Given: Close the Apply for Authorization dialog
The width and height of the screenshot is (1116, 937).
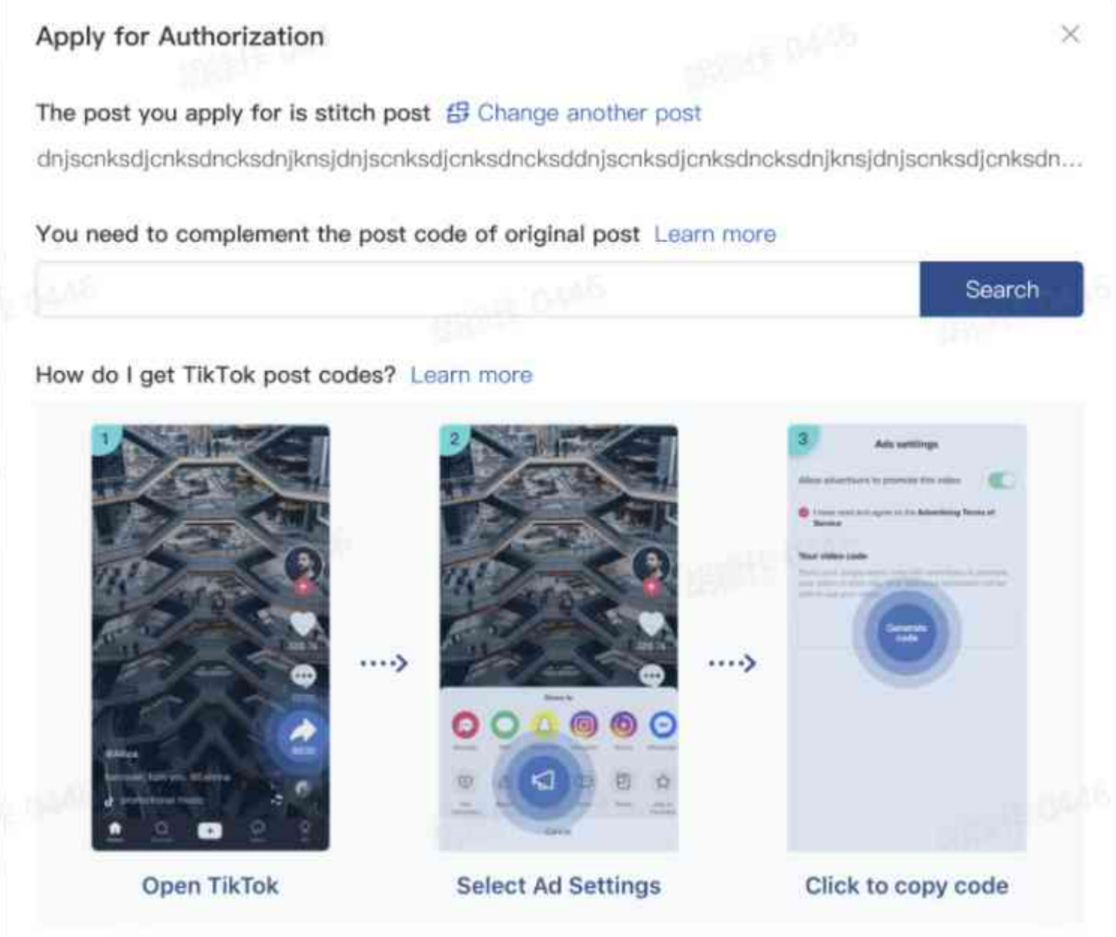Looking at the screenshot, I should tap(1070, 34).
